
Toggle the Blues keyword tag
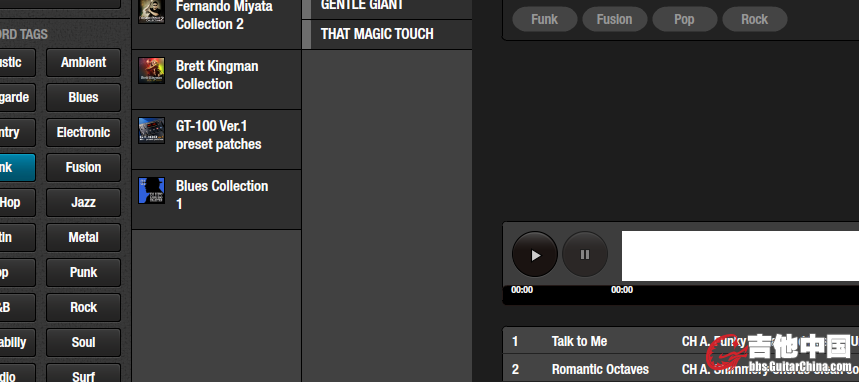point(83,98)
